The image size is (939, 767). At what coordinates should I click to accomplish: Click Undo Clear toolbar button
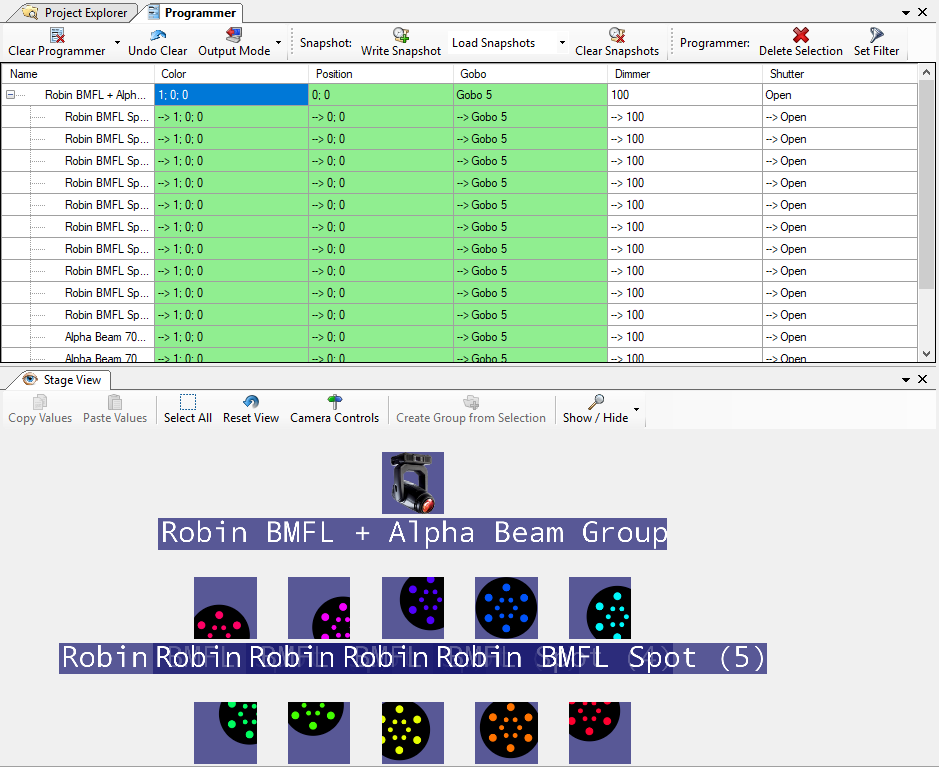[157, 43]
